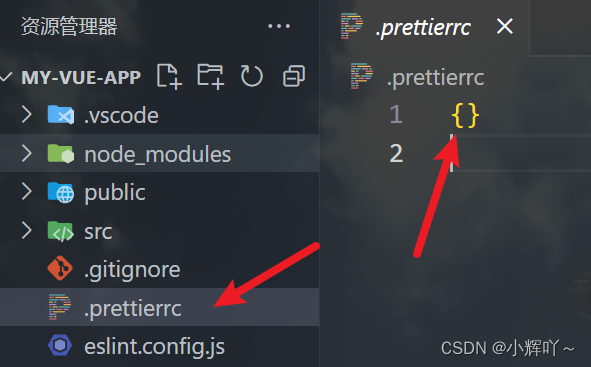The height and width of the screenshot is (367, 591).
Task: Click the Prettier icon on the editor tab
Action: [351, 26]
